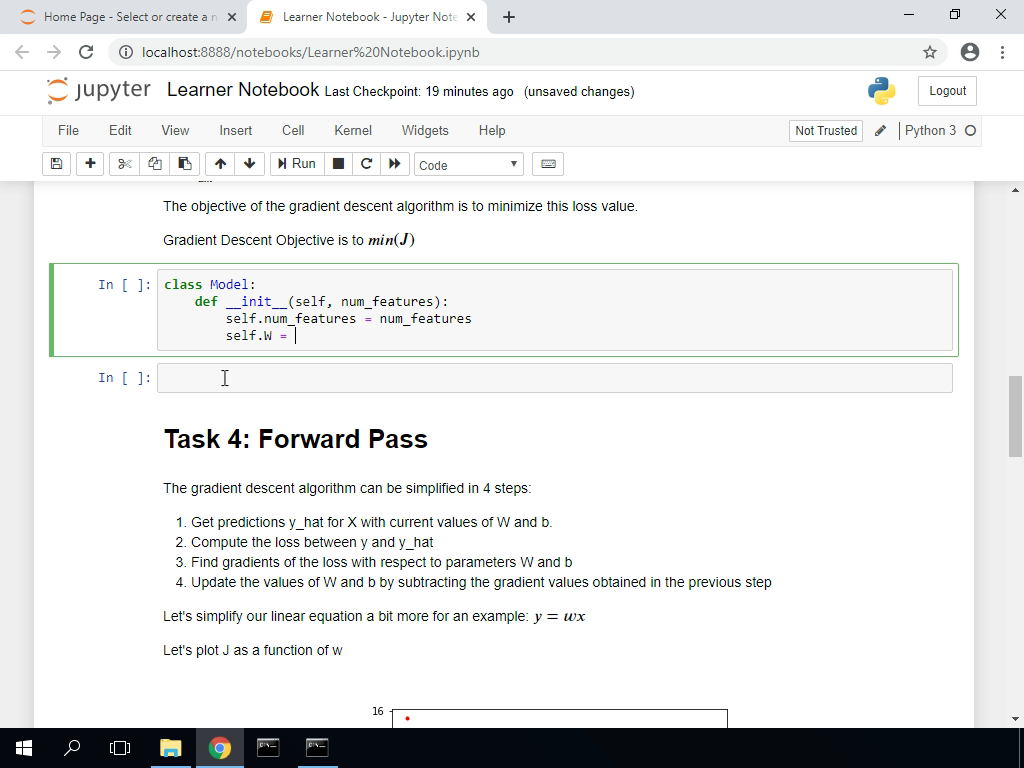Paste cells below icon
Image resolution: width=1024 pixels, height=768 pixels.
tap(185, 164)
